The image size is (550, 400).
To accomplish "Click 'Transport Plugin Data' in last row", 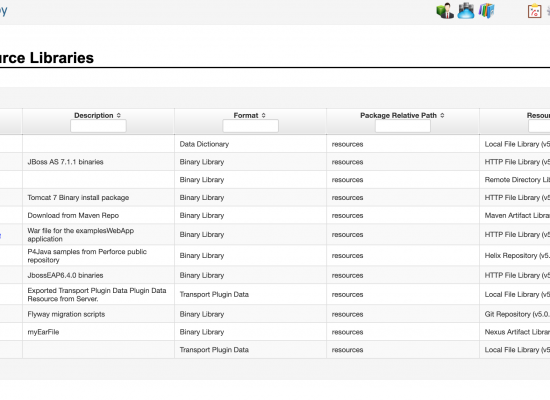I will pyautogui.click(x=214, y=350).
